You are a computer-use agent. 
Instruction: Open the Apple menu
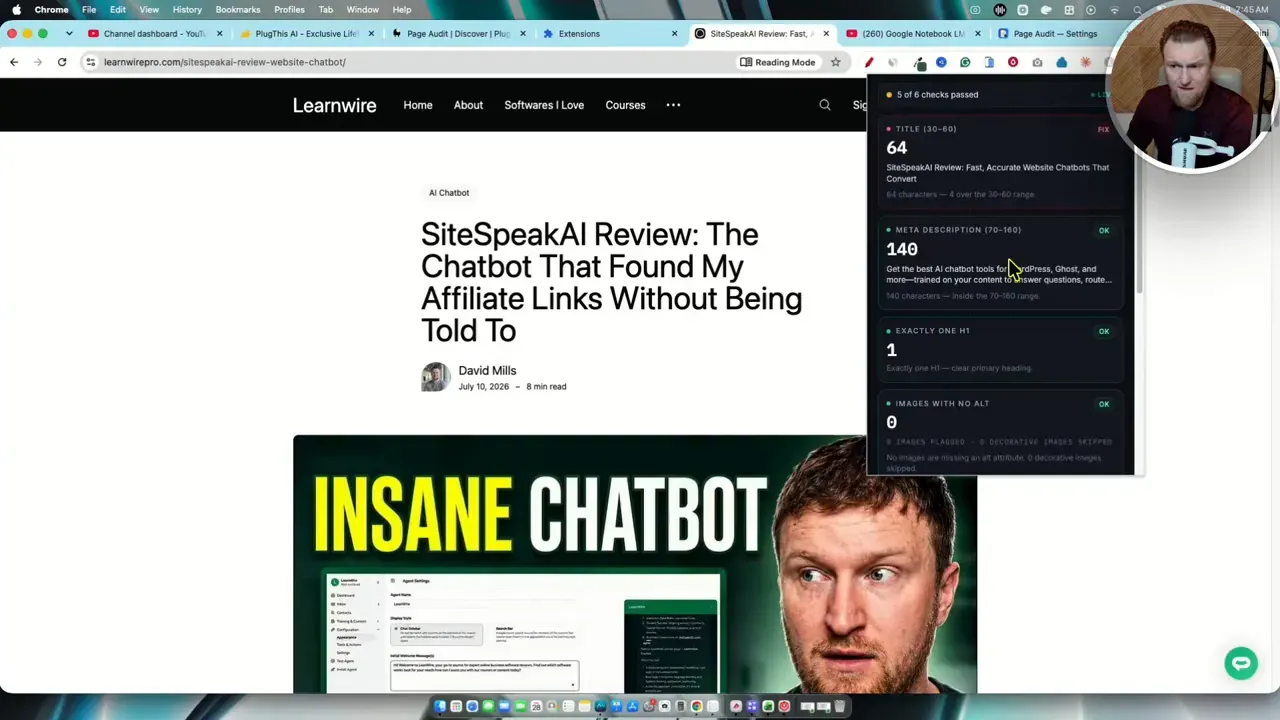tap(17, 10)
